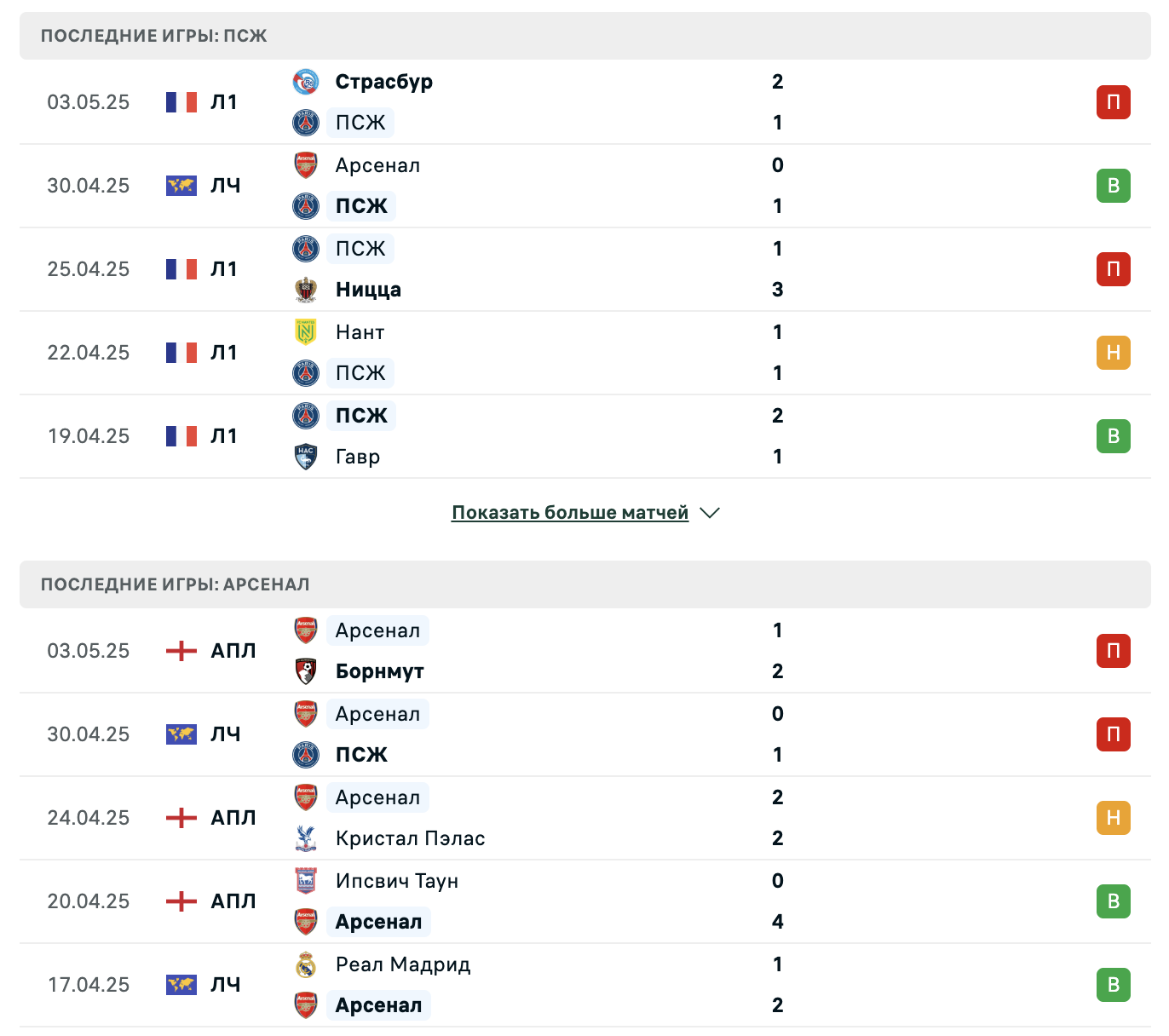Screen dimensions: 1169x1036
Task: Click the Nantes yellow crest icon
Action: pos(306,332)
